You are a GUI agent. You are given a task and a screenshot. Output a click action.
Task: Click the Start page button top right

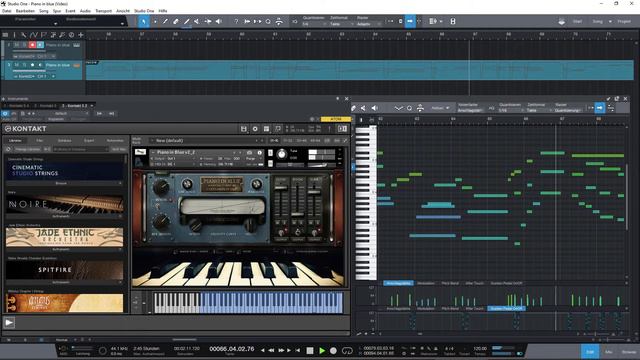577,21
